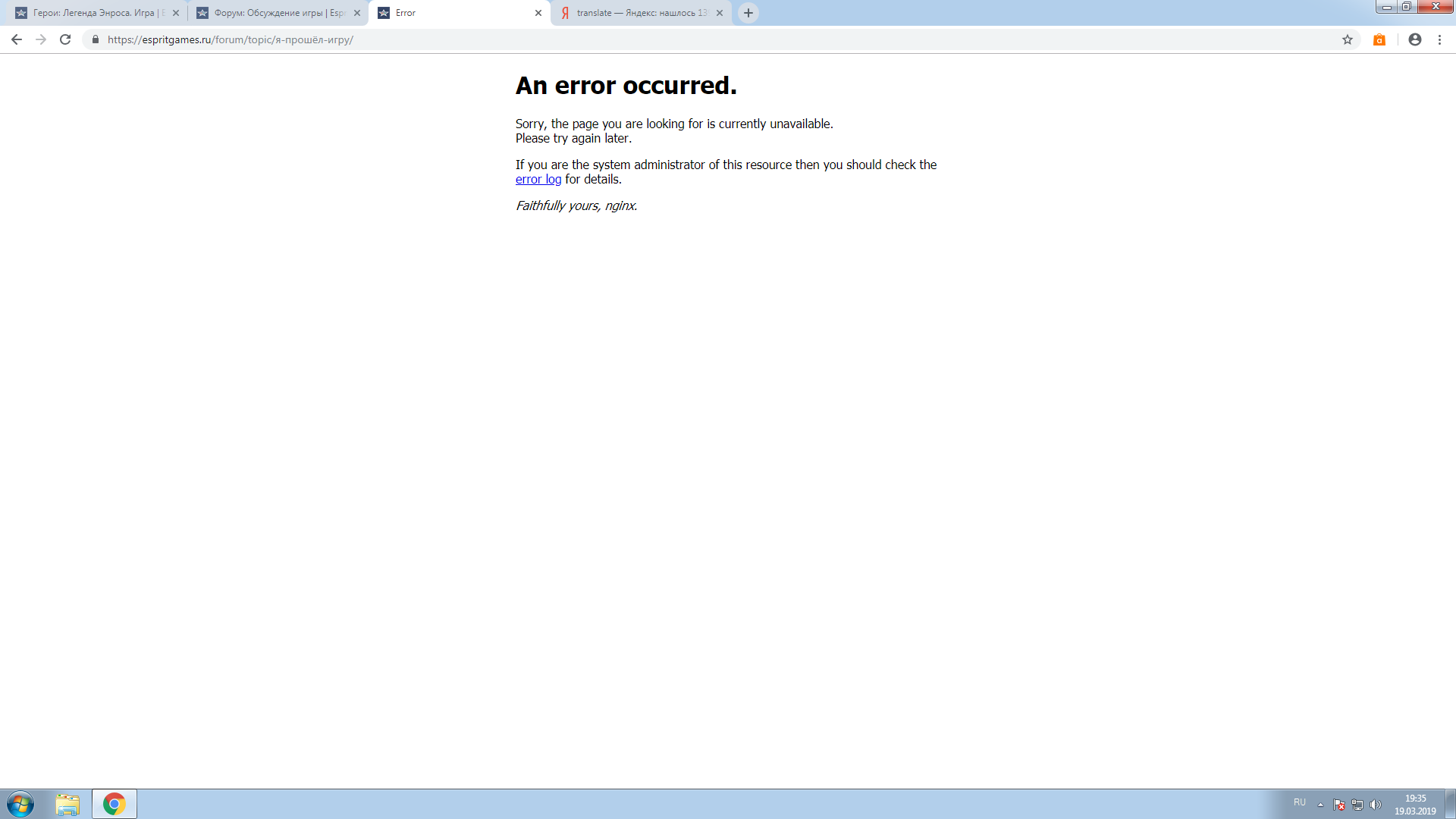Open the error log link
The image size is (1456, 819).
point(538,180)
